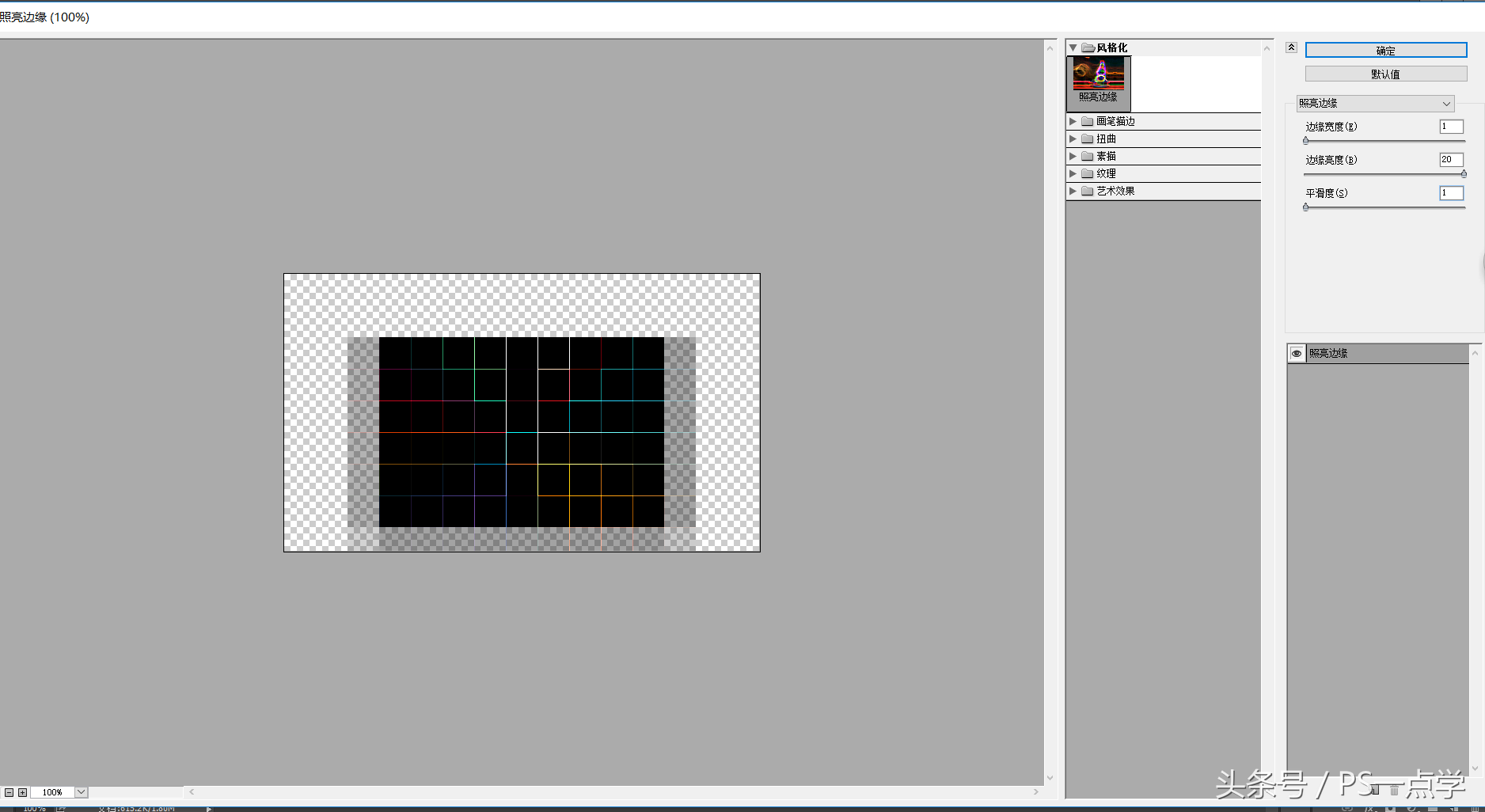Click the 边缘亮度 slider handle
This screenshot has height=812, width=1485.
(1464, 173)
